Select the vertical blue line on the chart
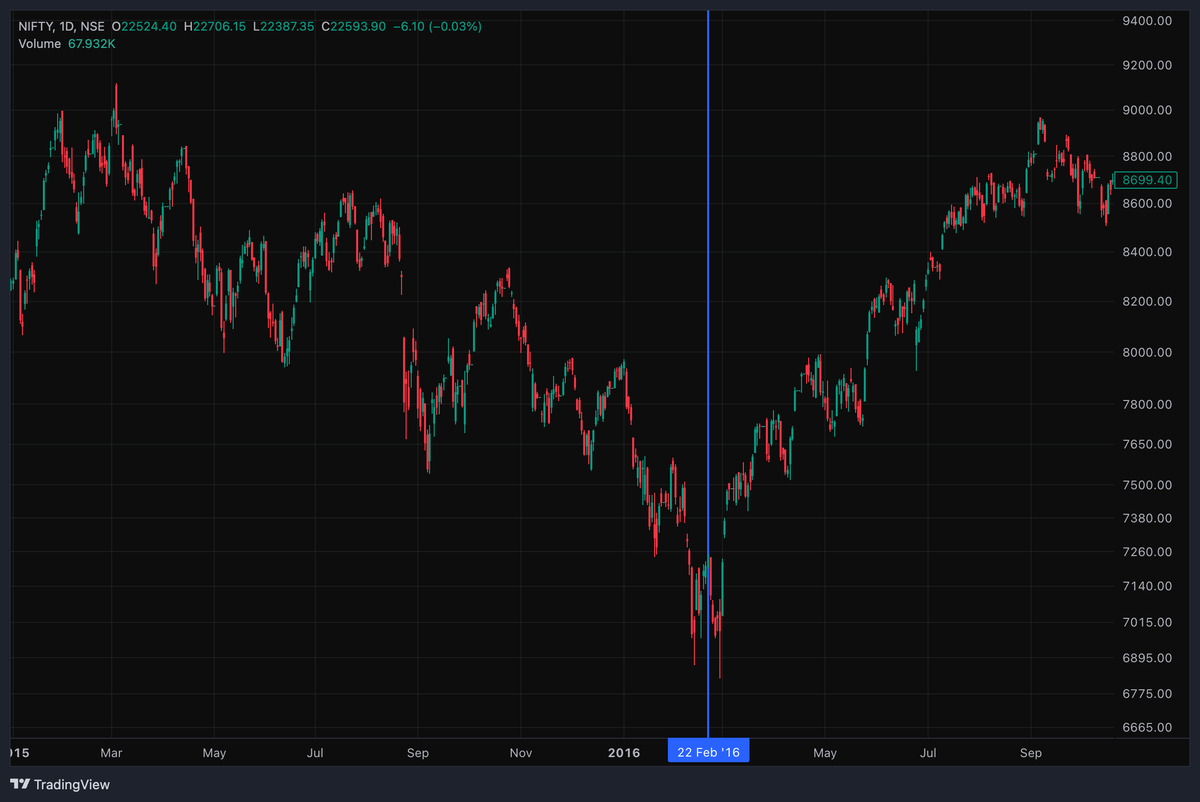The height and width of the screenshot is (802, 1200). coord(708,374)
